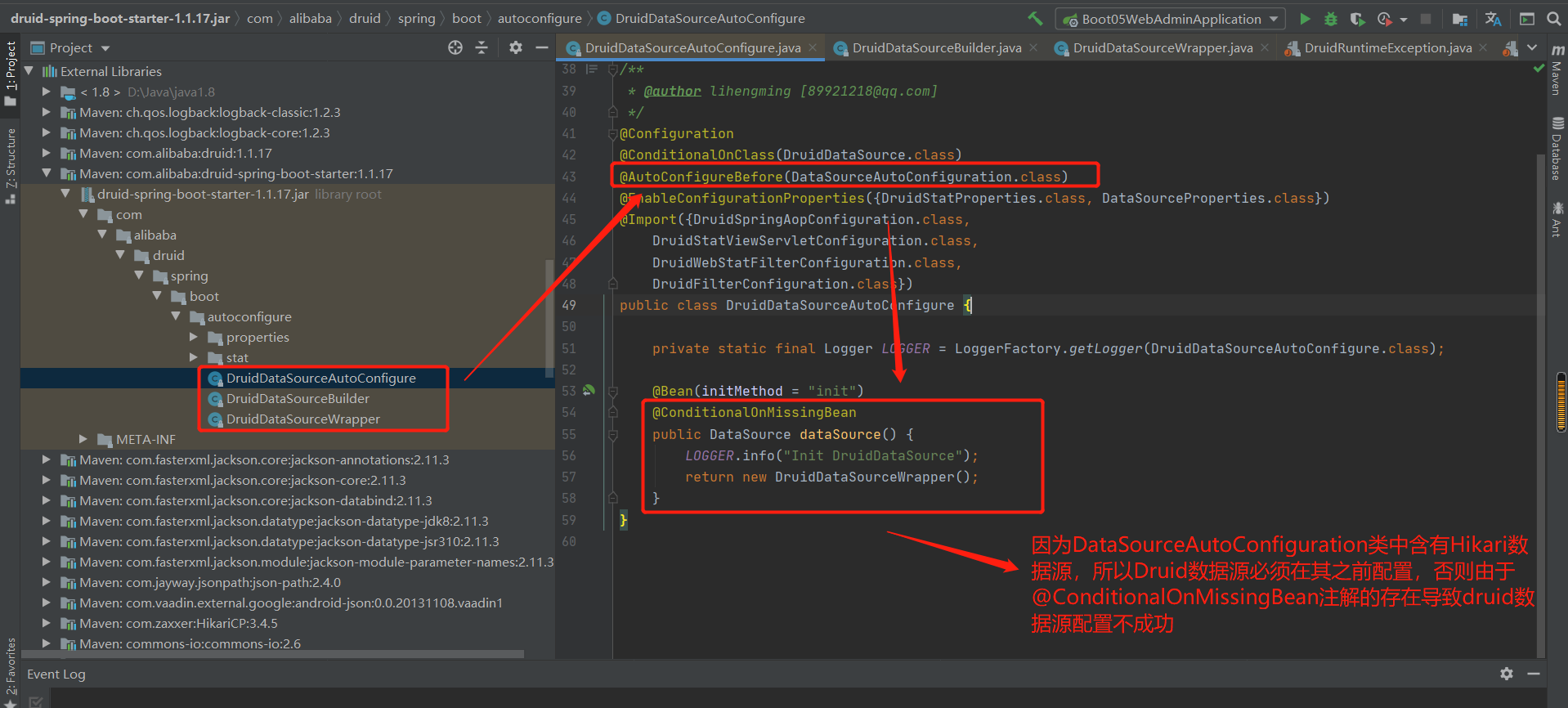
Task: Click the Build Project hammer icon
Action: (1035, 18)
